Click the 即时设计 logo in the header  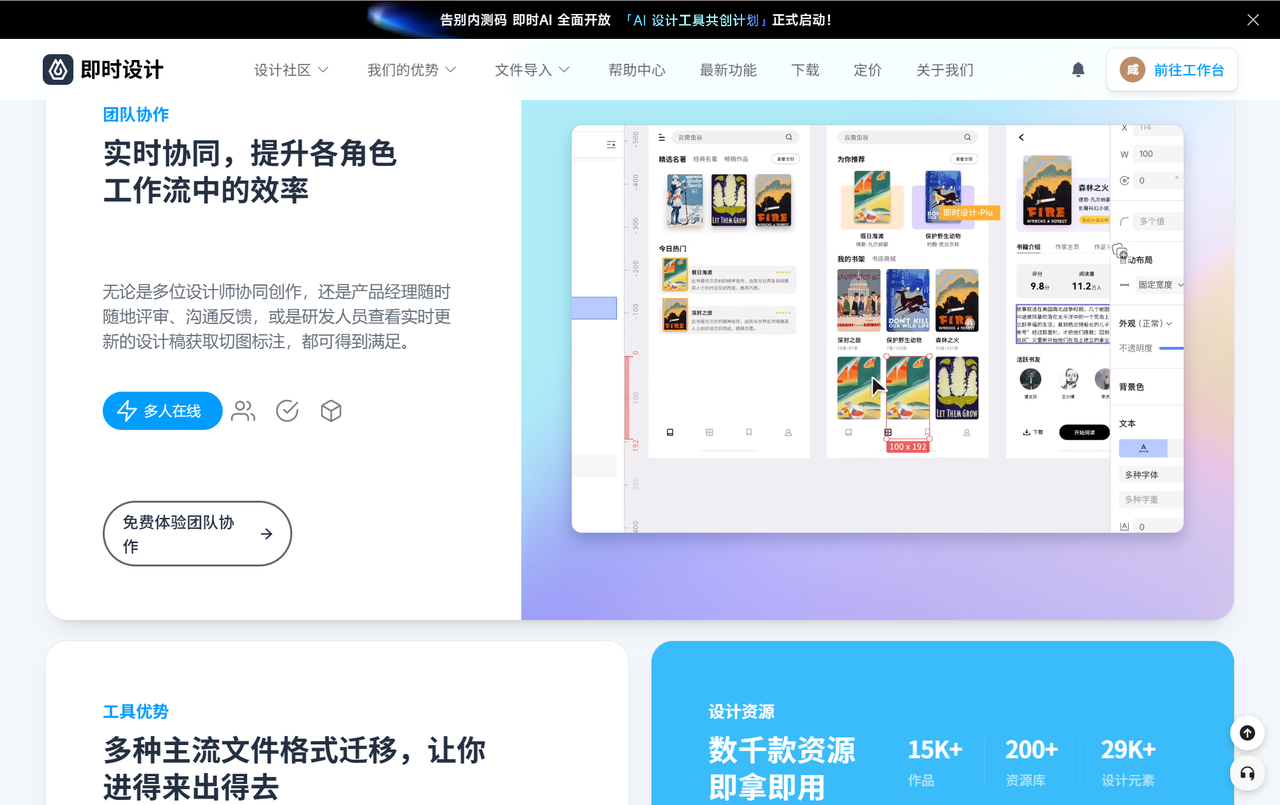pyautogui.click(x=103, y=69)
